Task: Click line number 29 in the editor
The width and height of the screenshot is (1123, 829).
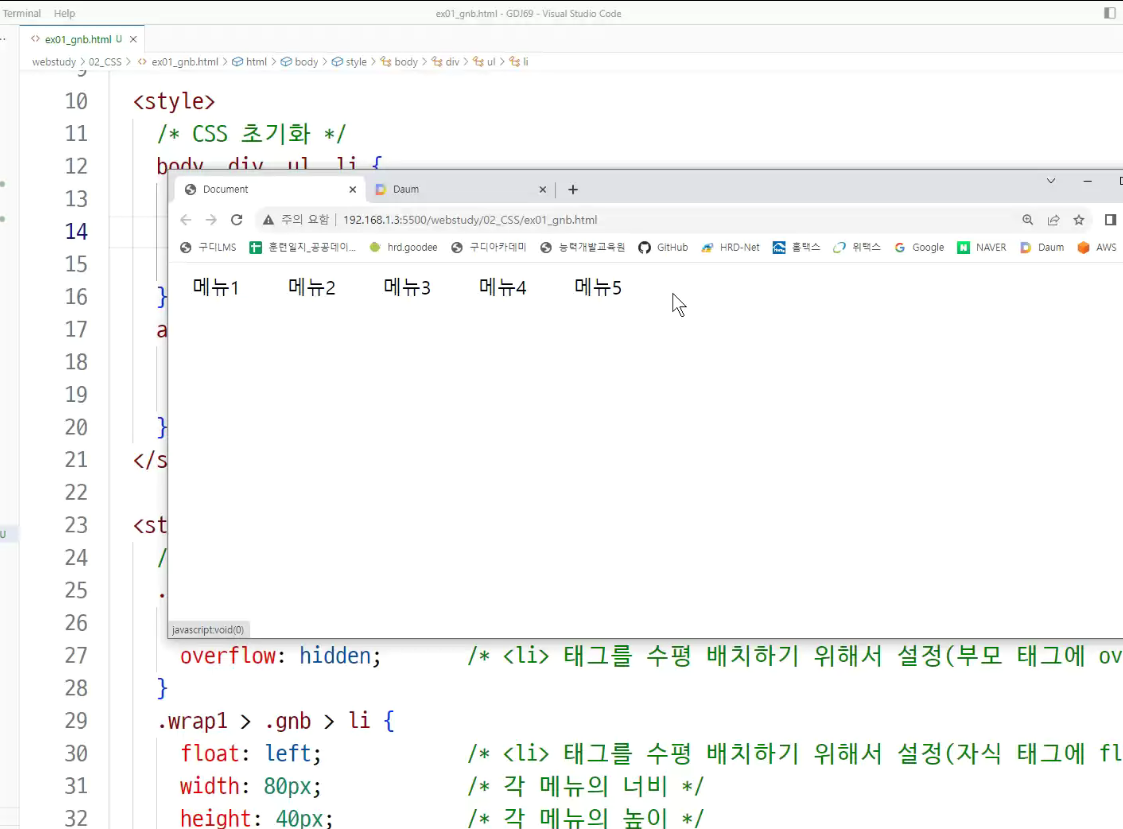Action: tap(76, 721)
